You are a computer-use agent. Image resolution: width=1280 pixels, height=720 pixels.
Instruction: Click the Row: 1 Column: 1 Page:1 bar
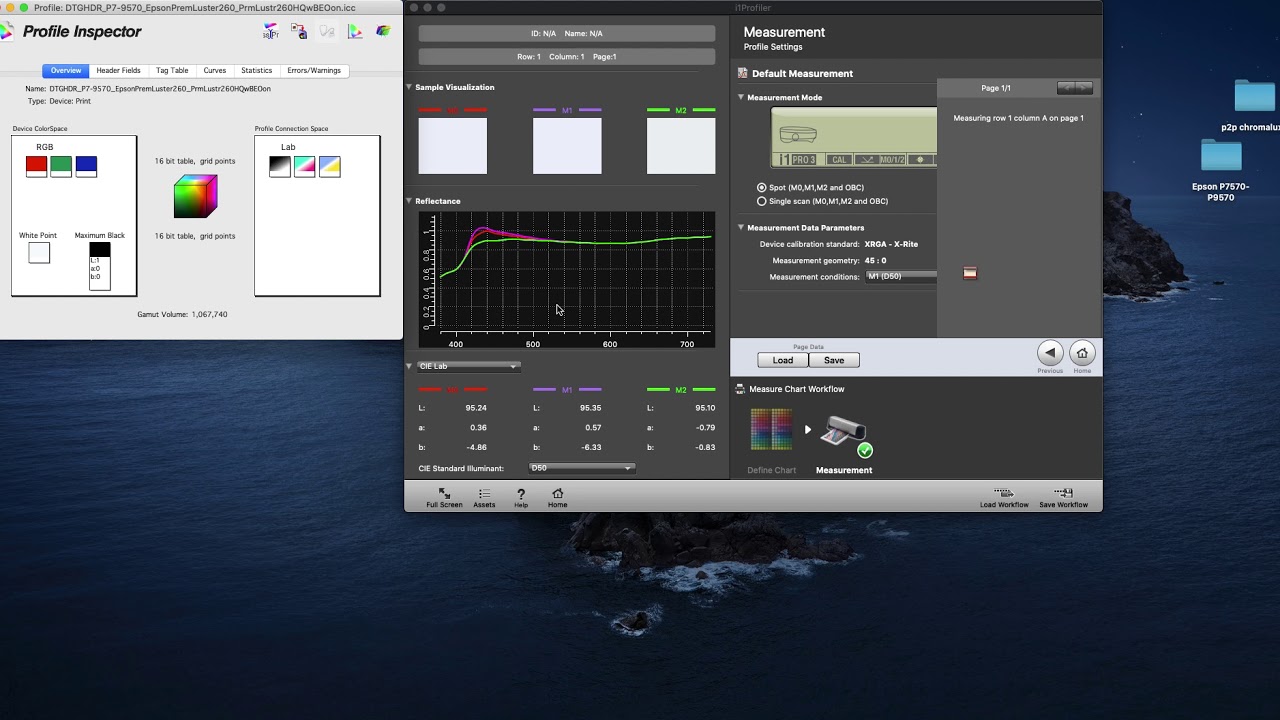pyautogui.click(x=567, y=57)
